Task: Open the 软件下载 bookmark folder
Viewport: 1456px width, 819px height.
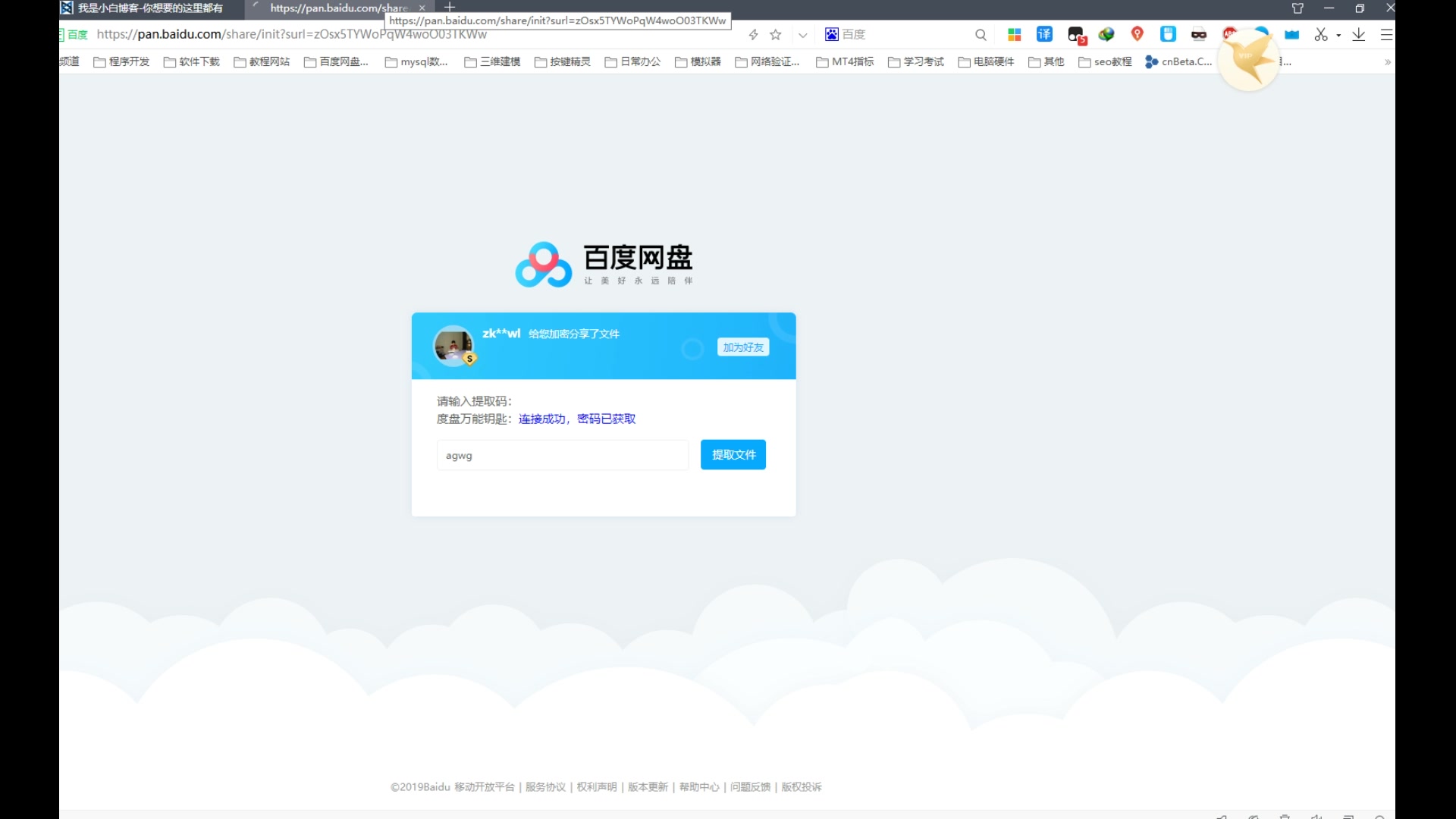Action: point(192,61)
